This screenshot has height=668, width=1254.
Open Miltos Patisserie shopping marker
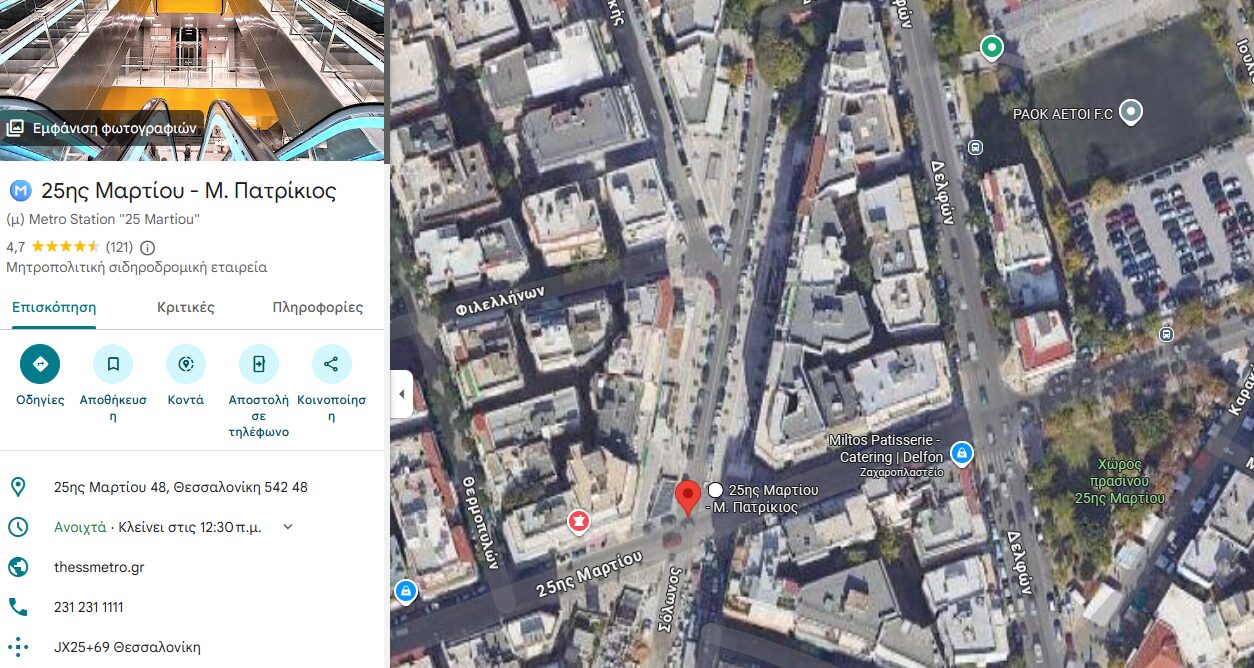[x=962, y=452]
